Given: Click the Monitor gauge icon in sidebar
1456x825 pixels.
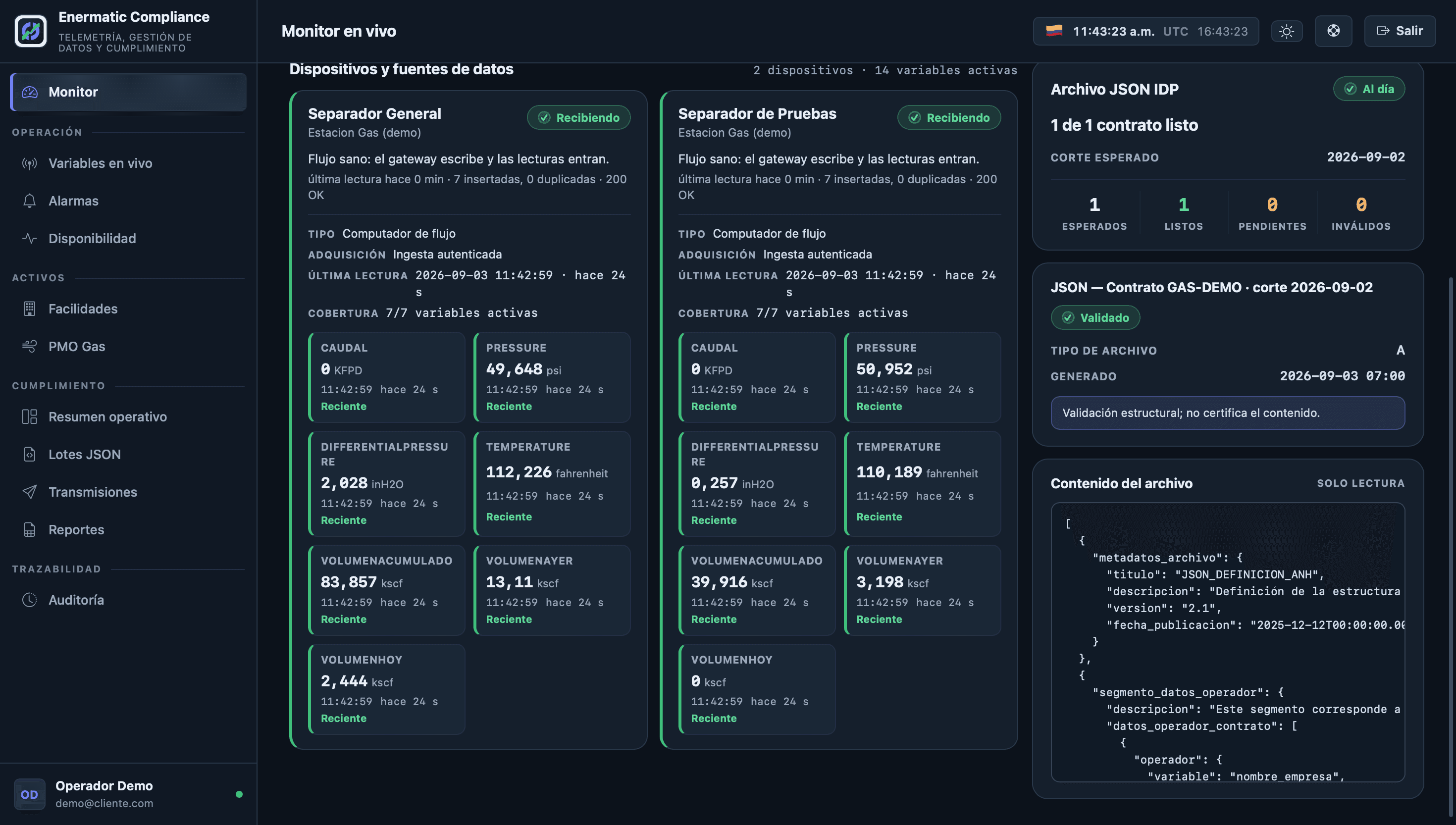Looking at the screenshot, I should [29, 92].
